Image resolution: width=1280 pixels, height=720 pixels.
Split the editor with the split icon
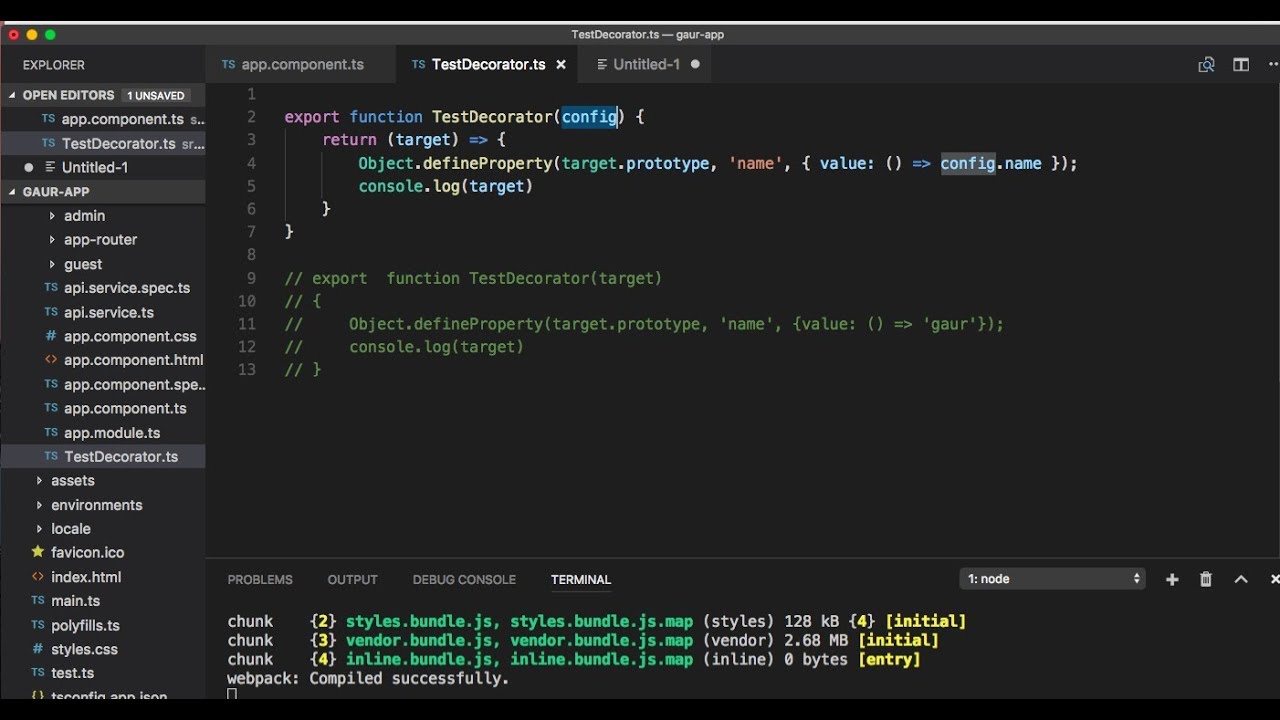(x=1241, y=65)
